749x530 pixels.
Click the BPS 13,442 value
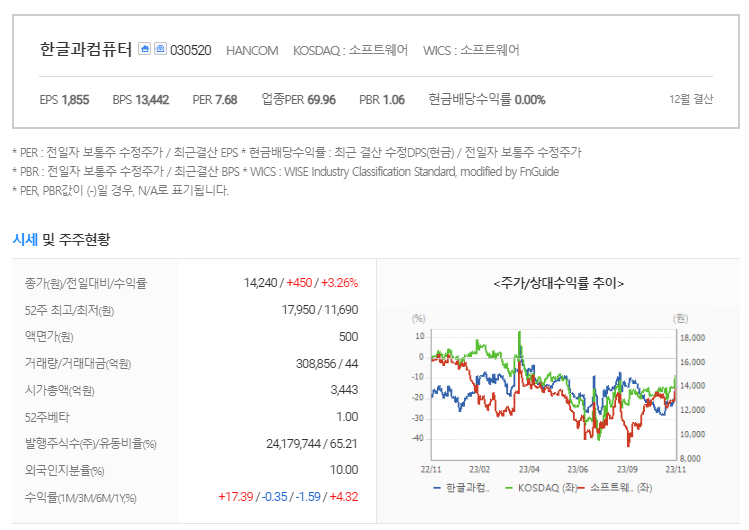[141, 100]
